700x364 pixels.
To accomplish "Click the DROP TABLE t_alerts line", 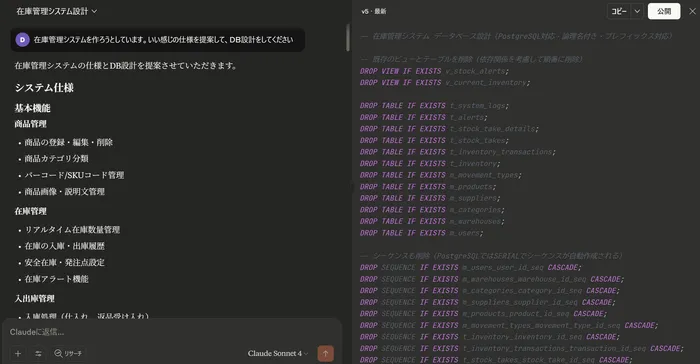I will pos(424,117).
